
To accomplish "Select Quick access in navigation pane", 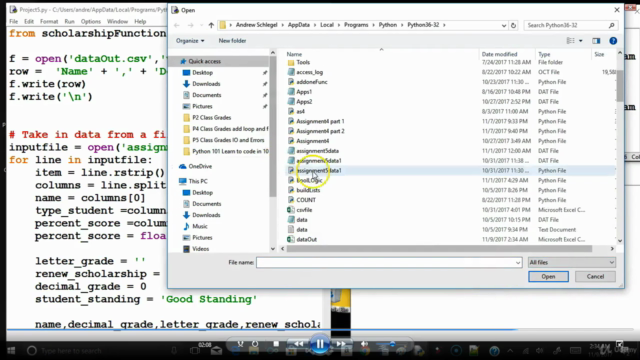I will [x=204, y=61].
